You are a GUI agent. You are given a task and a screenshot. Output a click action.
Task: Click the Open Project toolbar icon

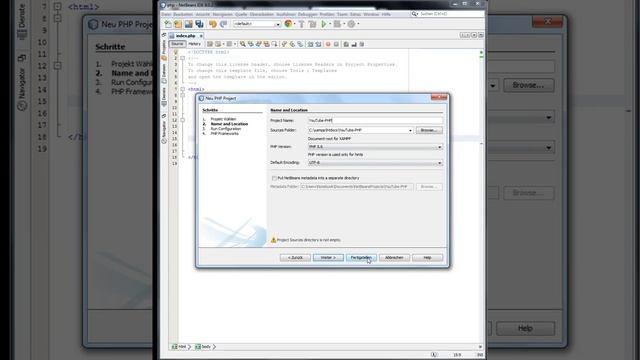(x=188, y=24)
